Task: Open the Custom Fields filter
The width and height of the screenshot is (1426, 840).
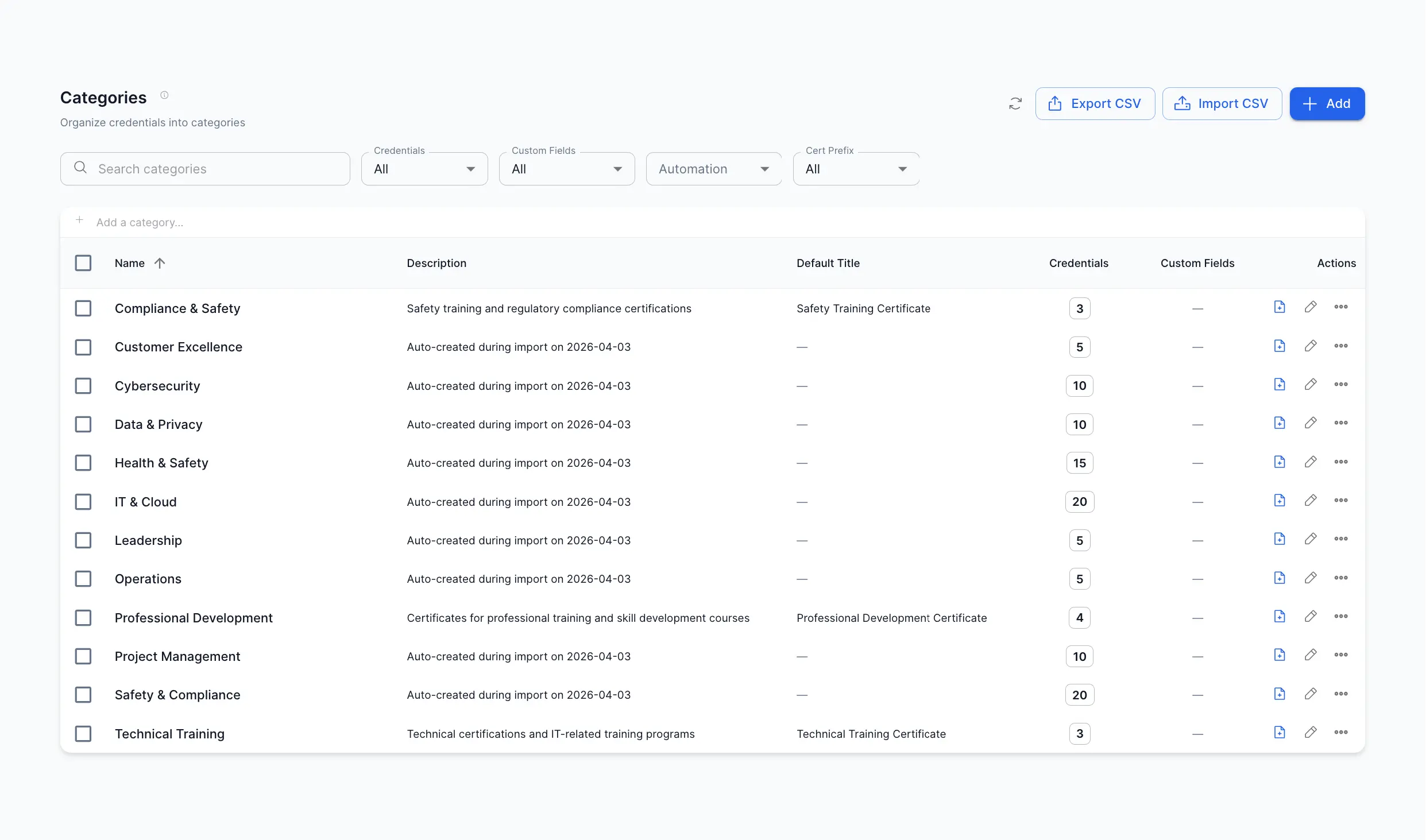Action: 566,168
